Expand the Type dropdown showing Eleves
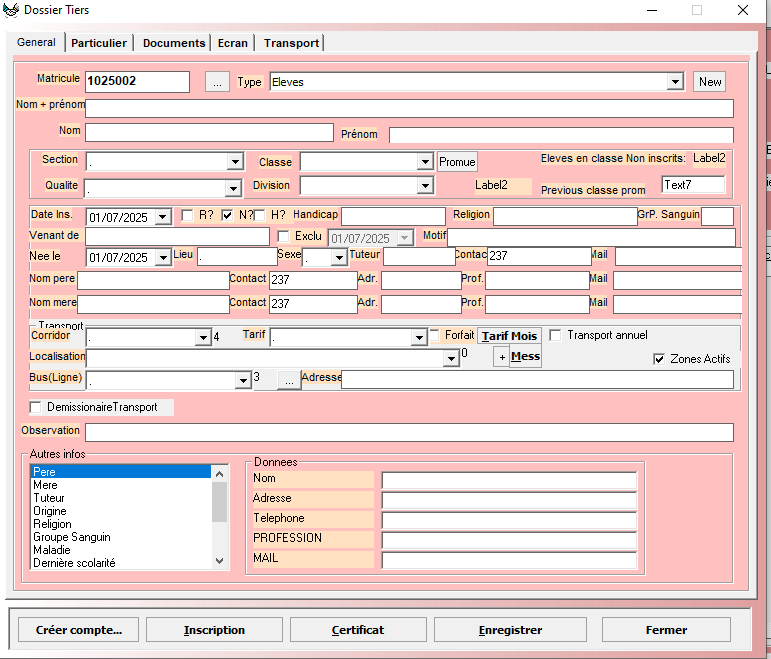Viewport: 771px width, 659px height. [675, 82]
